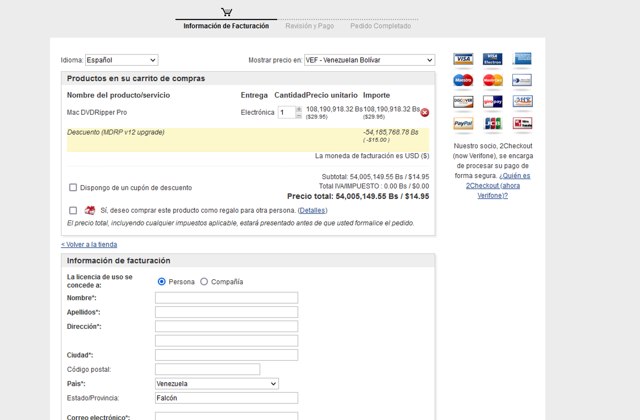This screenshot has width=640, height=420.
Task: Click the 'Total IVA/IMPUESTO : 0.00 Bs / $0.00' line
Action: point(374,186)
